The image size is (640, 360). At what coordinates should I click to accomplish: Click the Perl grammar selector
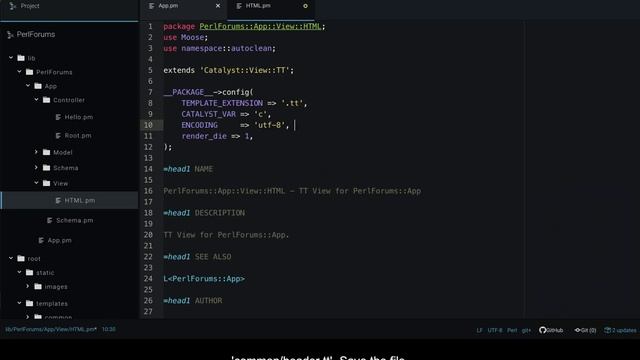click(512, 330)
